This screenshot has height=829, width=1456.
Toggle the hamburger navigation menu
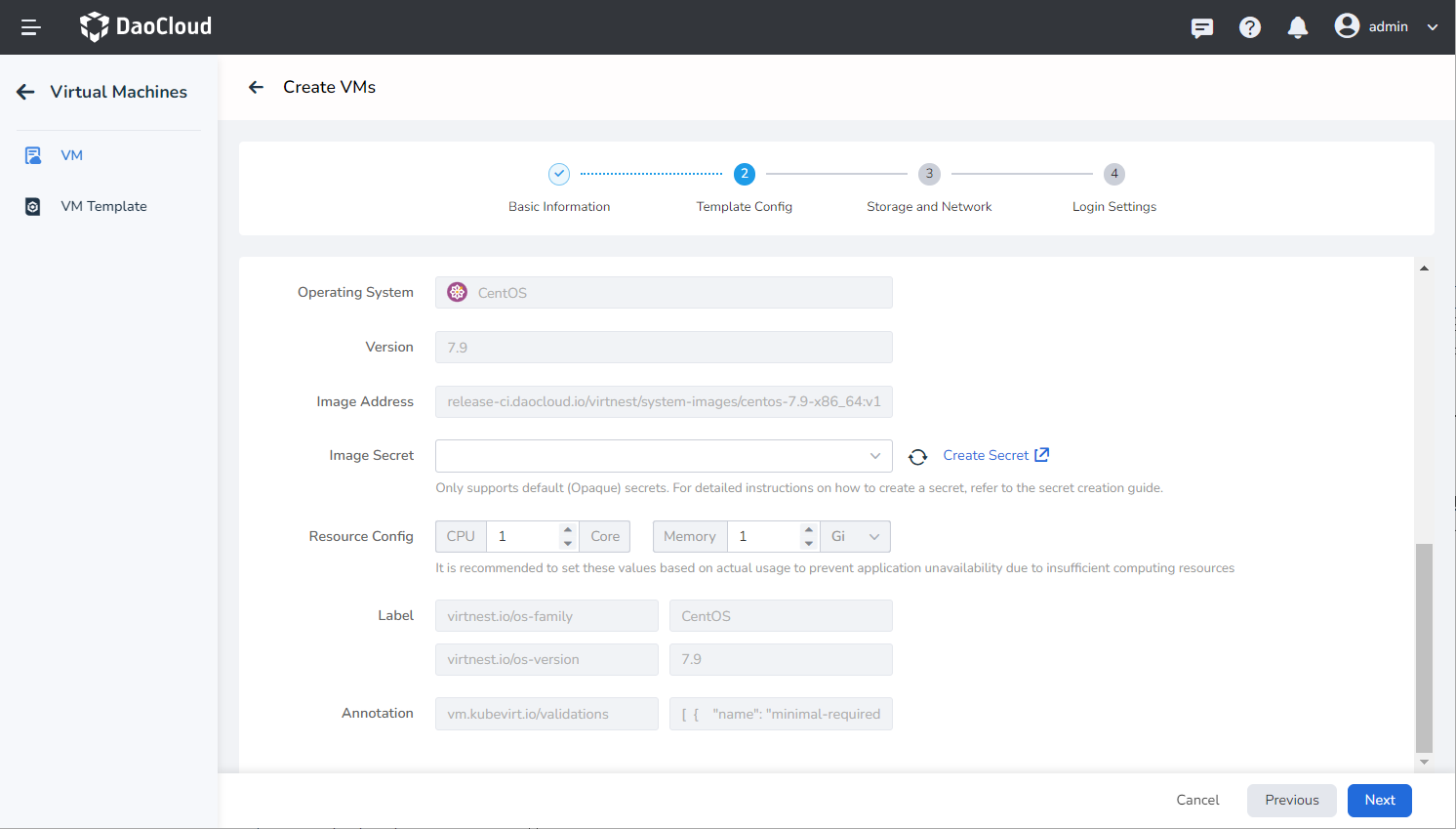(x=30, y=27)
